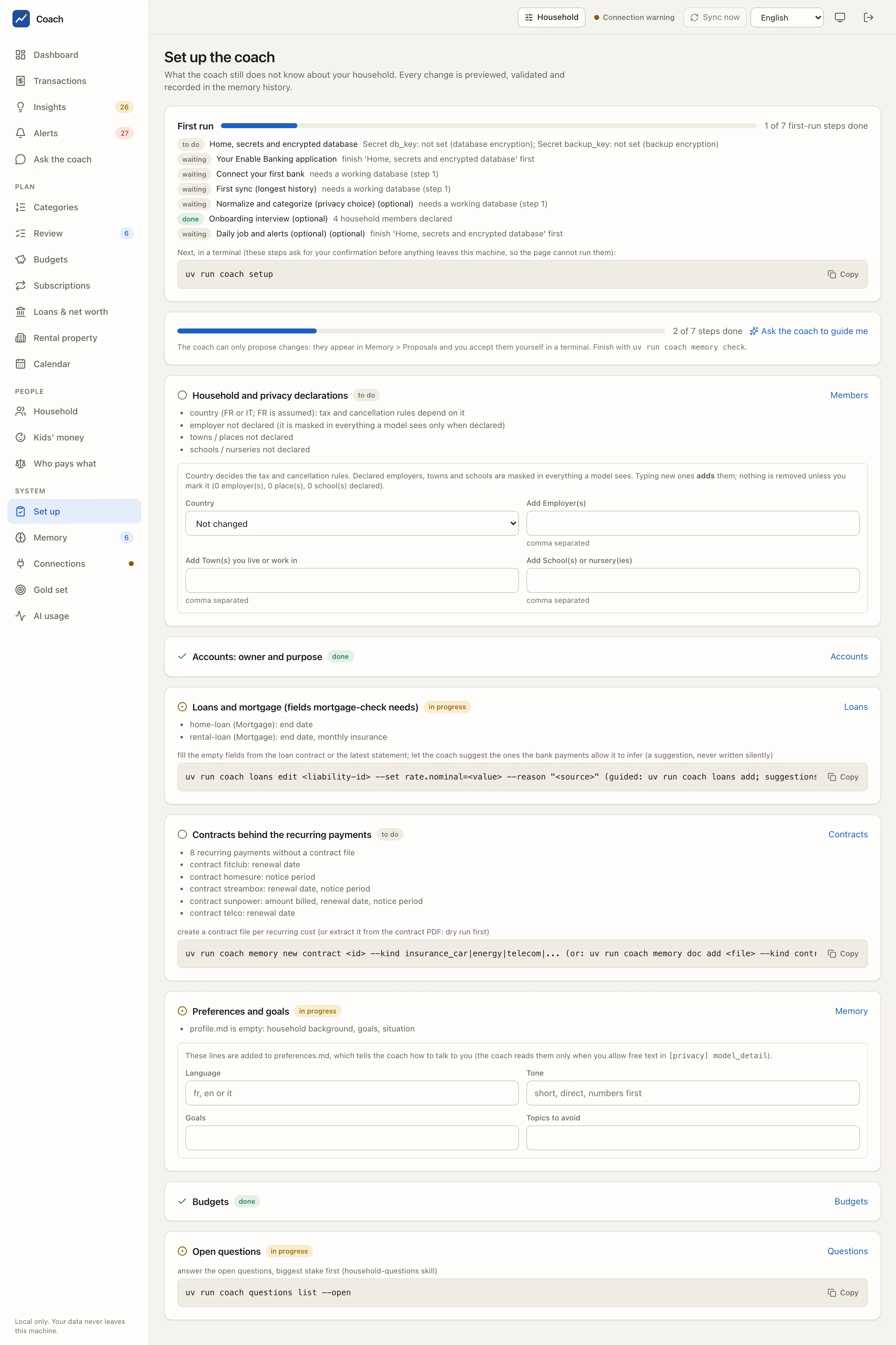Click the Open questions status circle
Viewport: 896px width, 1345px height.
tap(182, 1251)
